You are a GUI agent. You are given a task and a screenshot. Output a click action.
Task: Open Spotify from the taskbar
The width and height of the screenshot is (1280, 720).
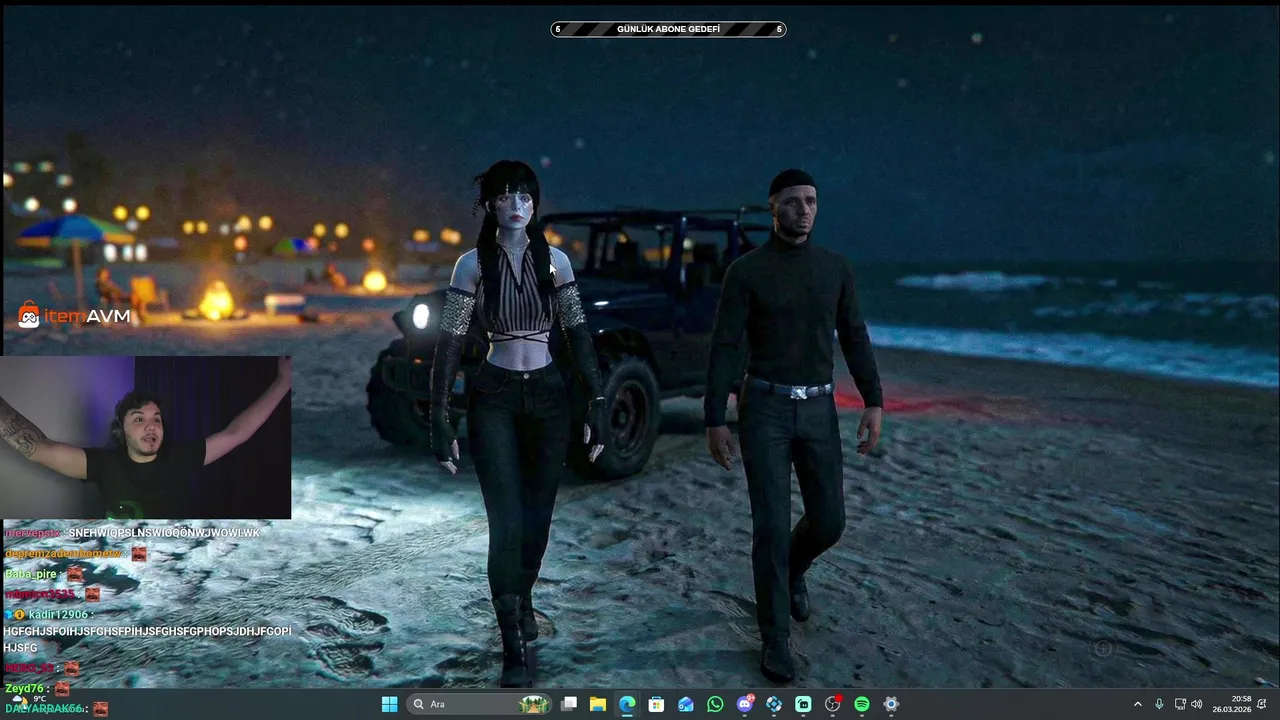coord(862,704)
